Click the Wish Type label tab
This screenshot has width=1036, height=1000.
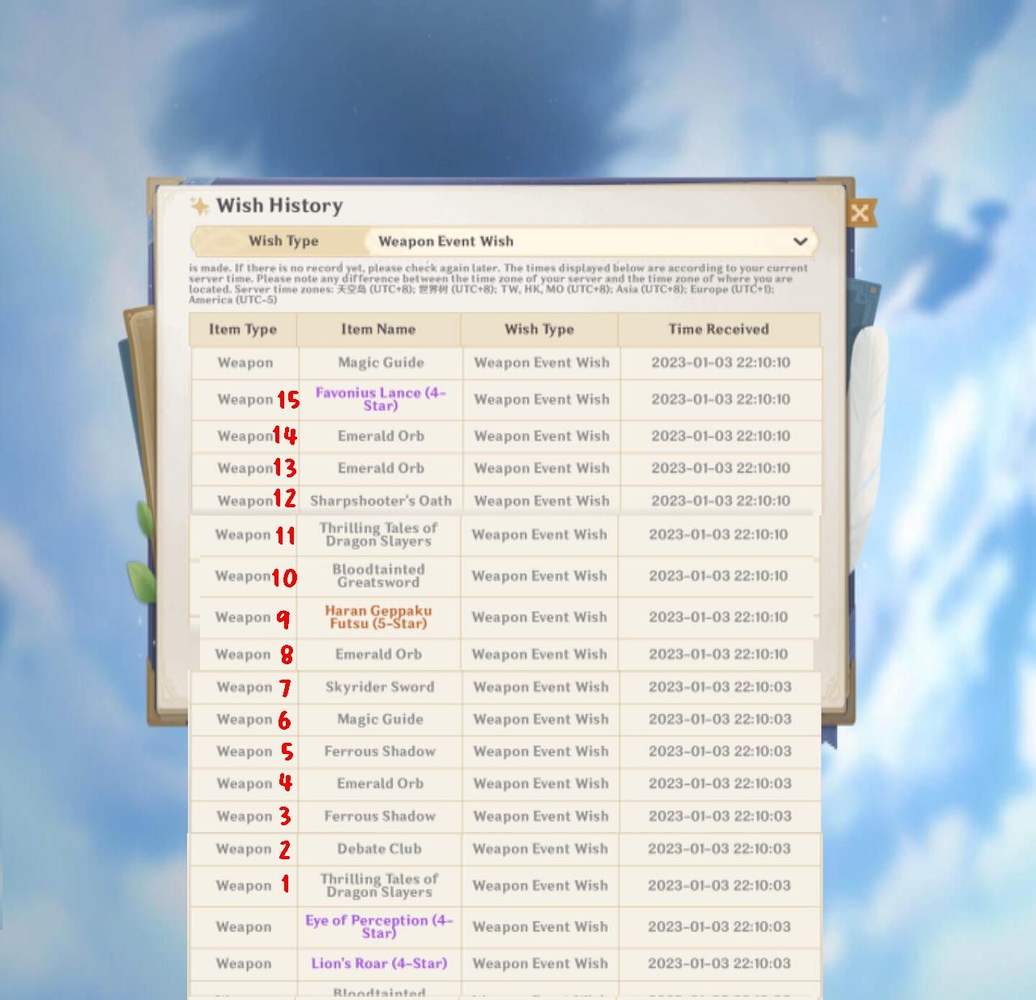tap(283, 242)
